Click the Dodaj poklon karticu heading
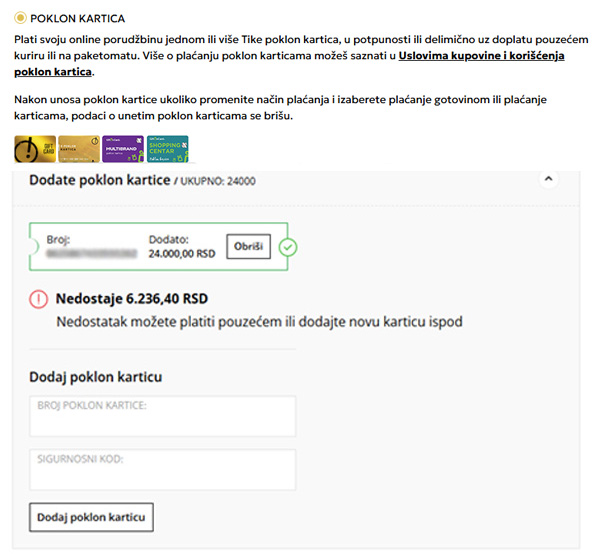This screenshot has width=600, height=554. [x=96, y=377]
